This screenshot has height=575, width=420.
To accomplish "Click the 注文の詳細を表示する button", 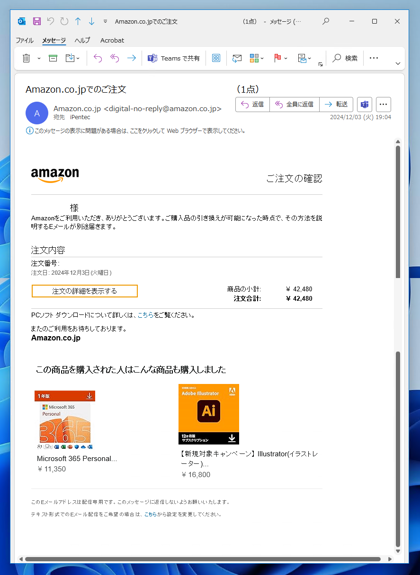I will pyautogui.click(x=85, y=291).
